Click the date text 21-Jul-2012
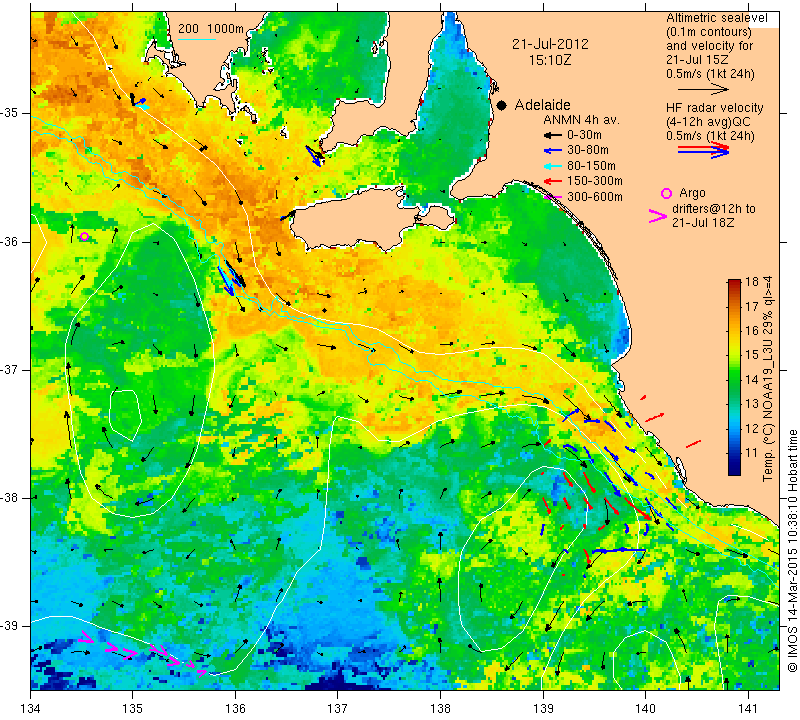 550,44
